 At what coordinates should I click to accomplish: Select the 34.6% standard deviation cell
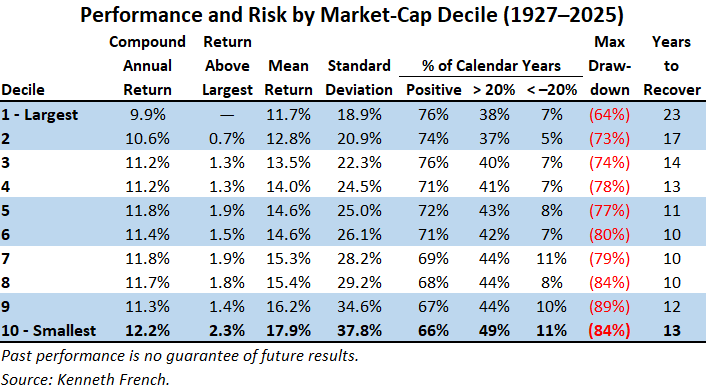point(359,307)
